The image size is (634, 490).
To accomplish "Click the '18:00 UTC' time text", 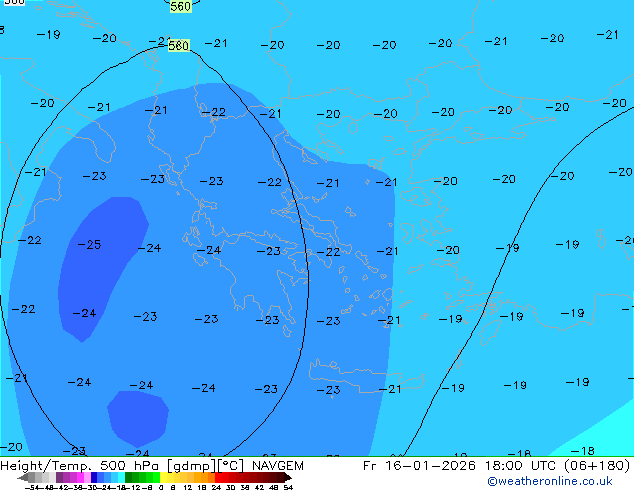I will click(522, 466).
